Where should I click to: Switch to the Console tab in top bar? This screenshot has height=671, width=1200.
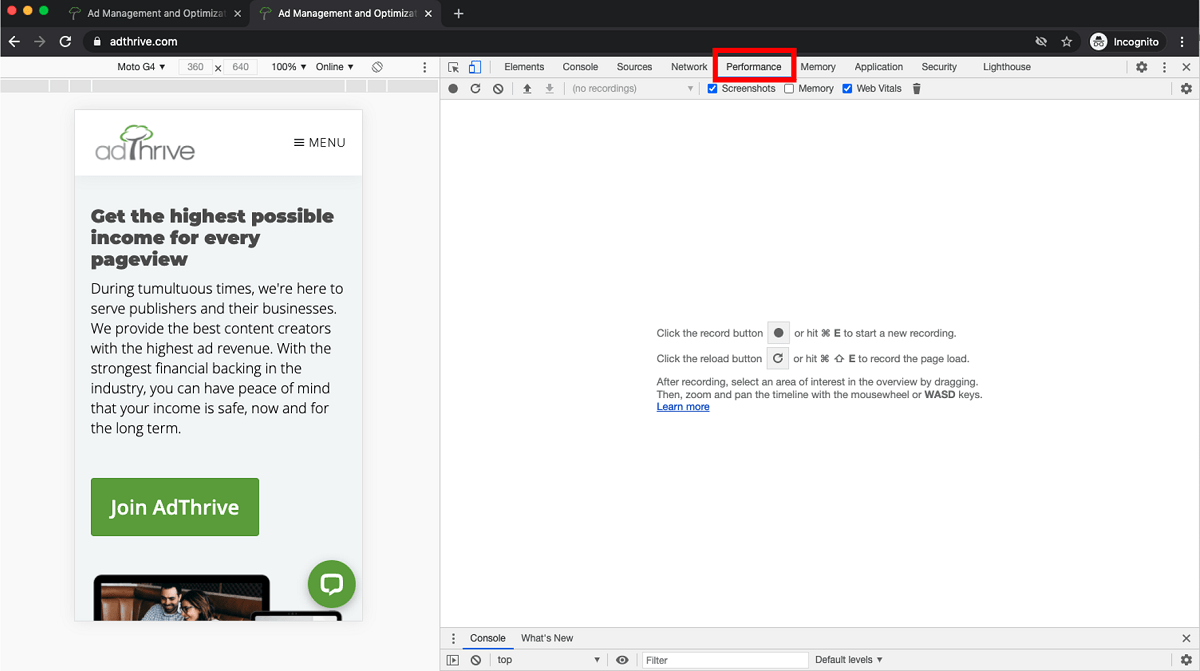(580, 67)
